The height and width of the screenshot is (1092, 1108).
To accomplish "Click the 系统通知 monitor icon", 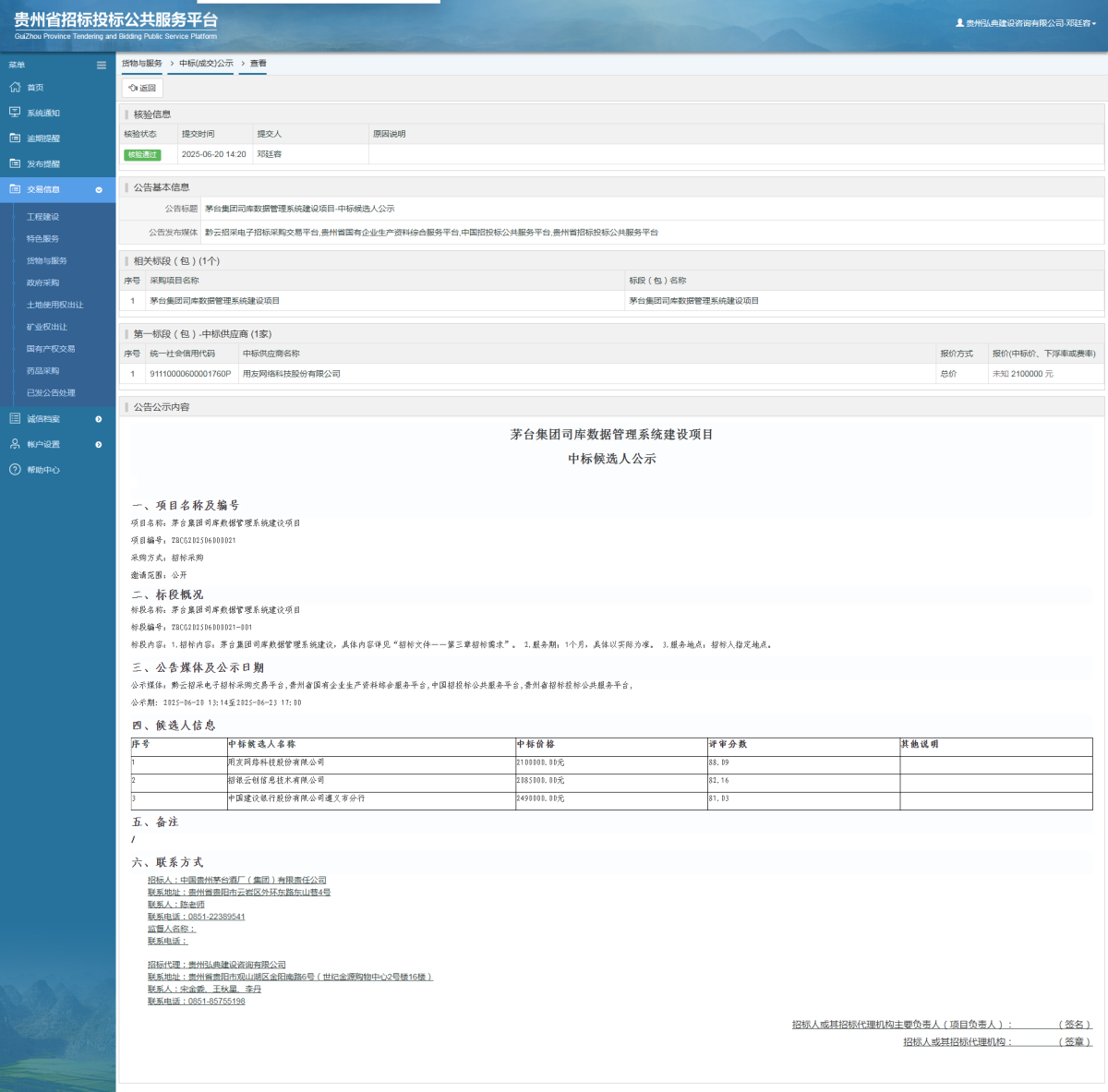I will (x=15, y=113).
